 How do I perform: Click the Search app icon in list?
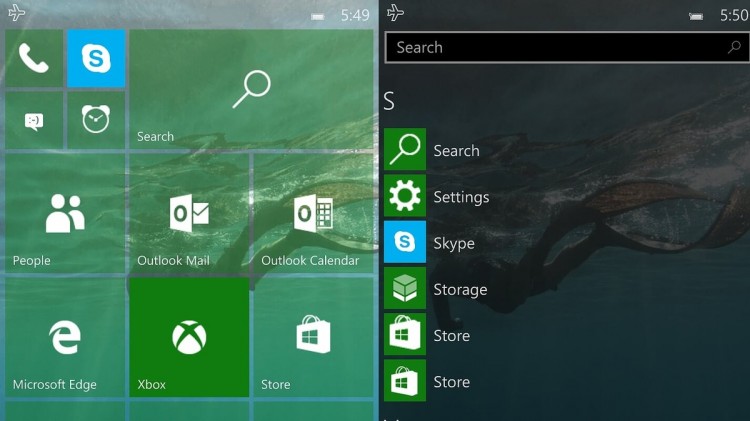point(405,149)
